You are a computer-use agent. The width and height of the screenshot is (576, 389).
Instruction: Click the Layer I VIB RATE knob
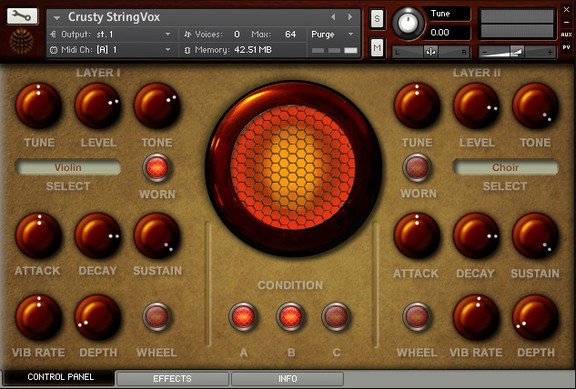[x=39, y=317]
